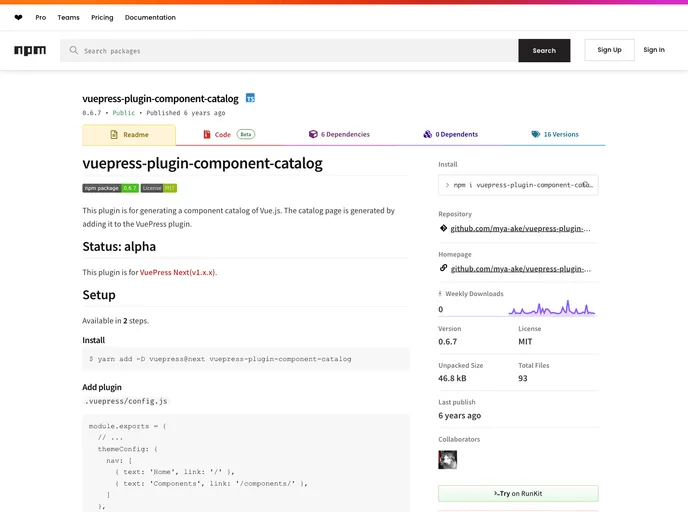
Task: Click the npm logo
Action: click(x=30, y=50)
